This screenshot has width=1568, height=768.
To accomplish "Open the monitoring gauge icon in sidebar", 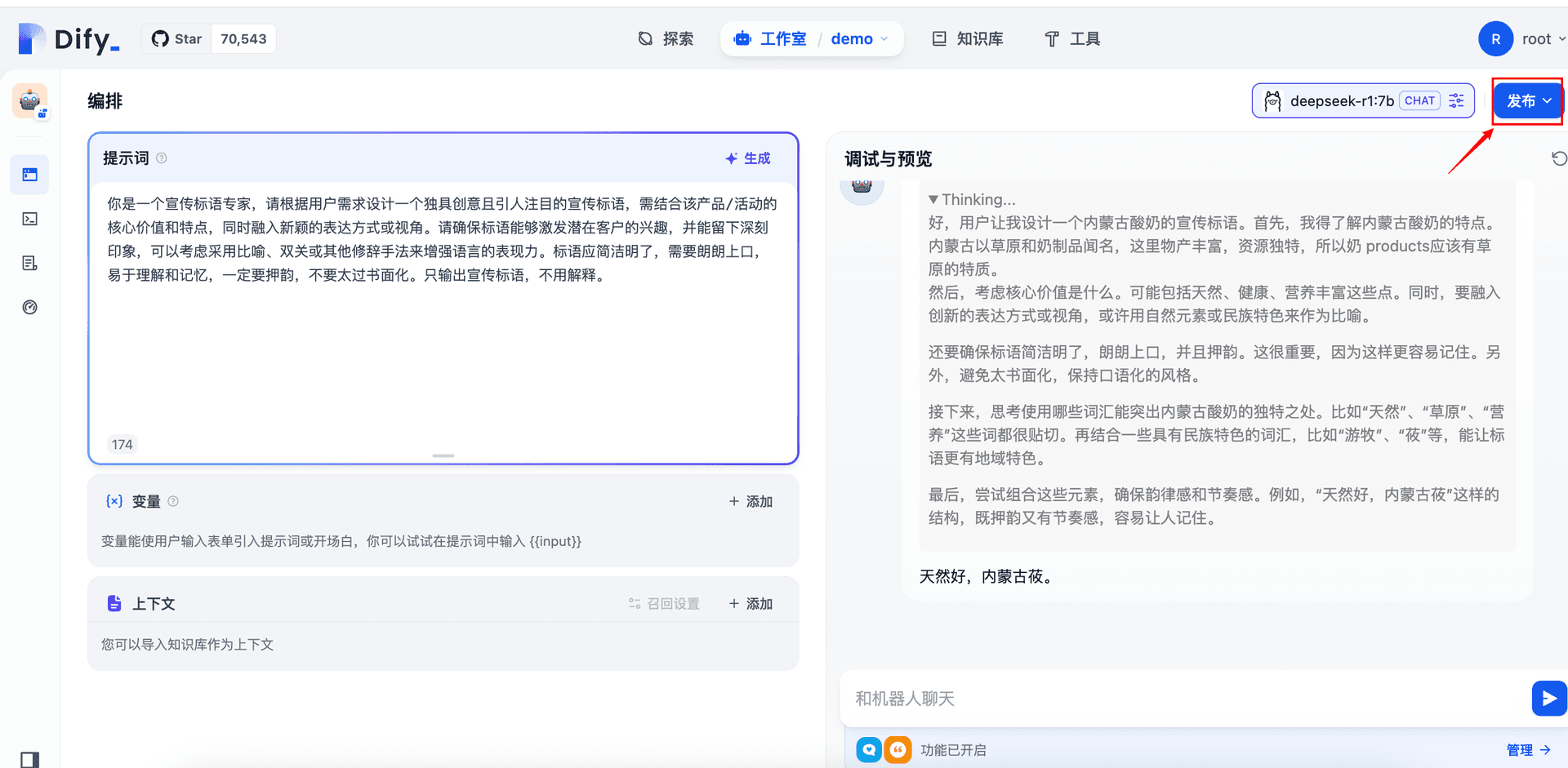I will [30, 307].
